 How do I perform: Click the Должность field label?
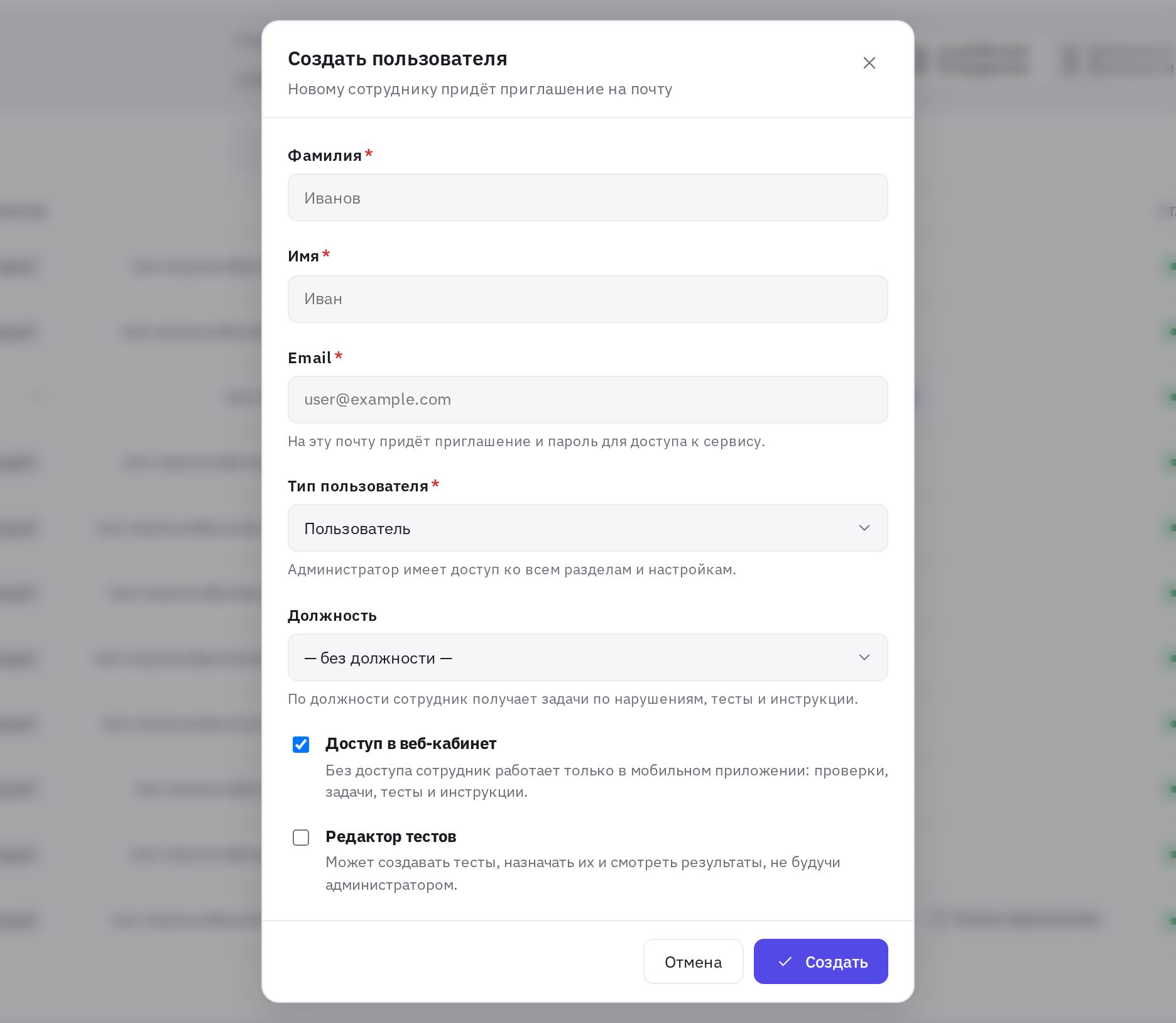click(332, 616)
